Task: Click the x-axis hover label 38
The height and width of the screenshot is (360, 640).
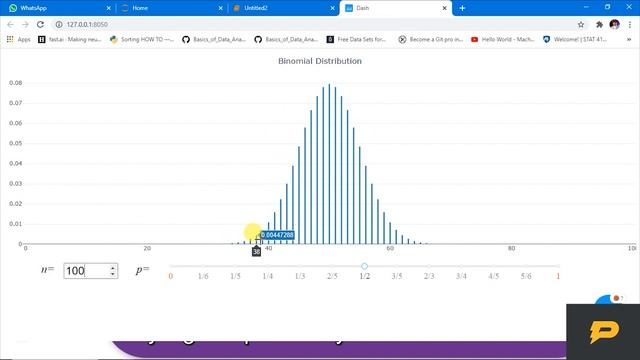Action: pos(256,252)
